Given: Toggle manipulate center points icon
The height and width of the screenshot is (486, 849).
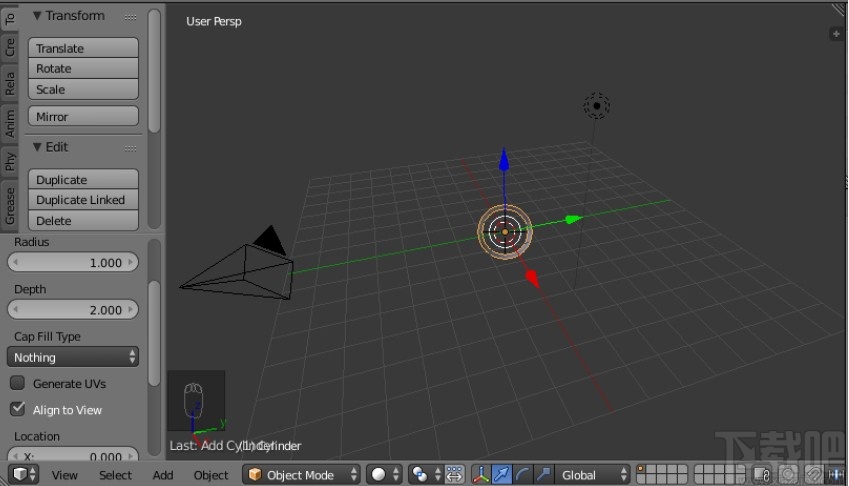Looking at the screenshot, I should click(x=454, y=475).
